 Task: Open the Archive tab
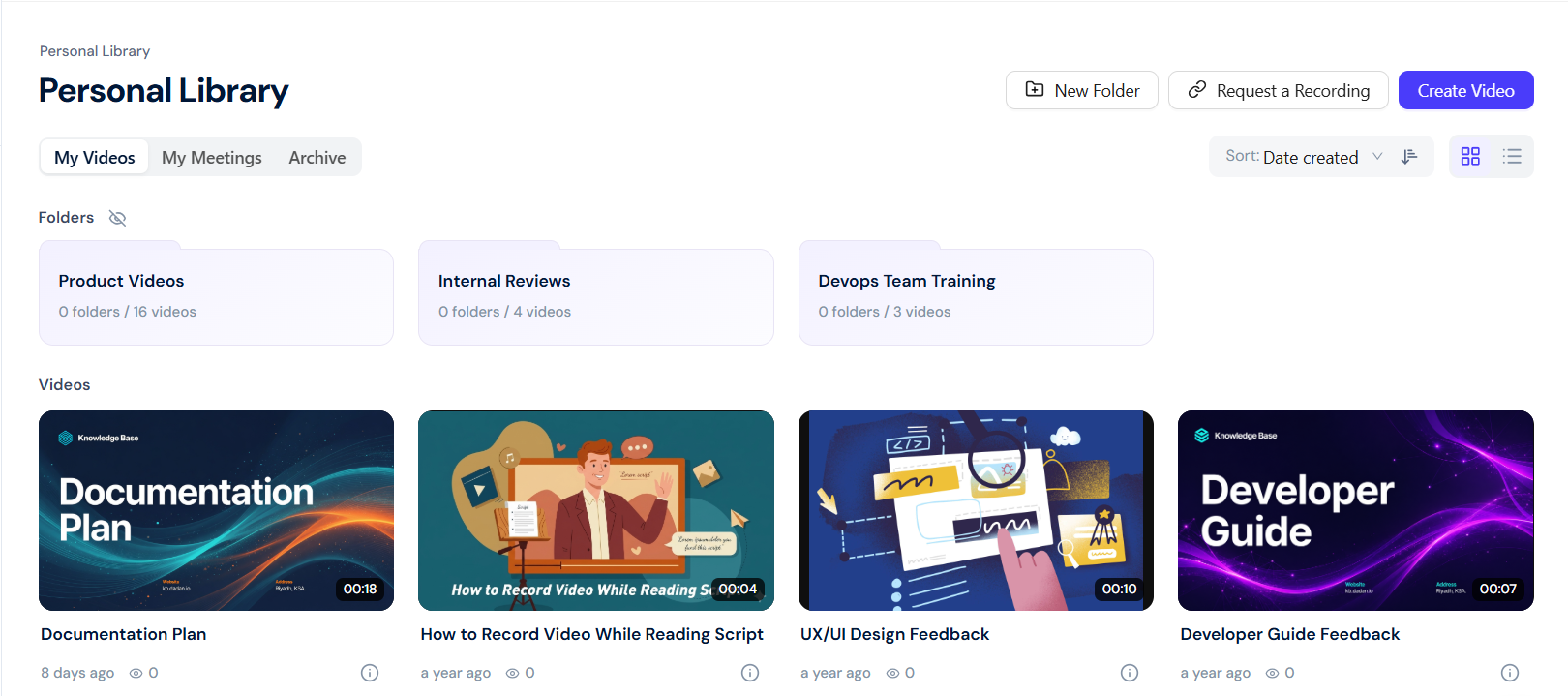[317, 157]
